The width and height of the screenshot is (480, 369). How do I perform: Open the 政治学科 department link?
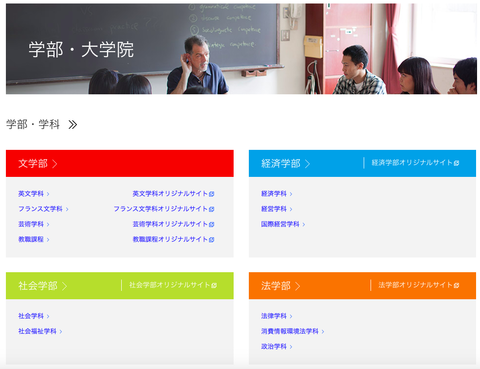pos(274,347)
